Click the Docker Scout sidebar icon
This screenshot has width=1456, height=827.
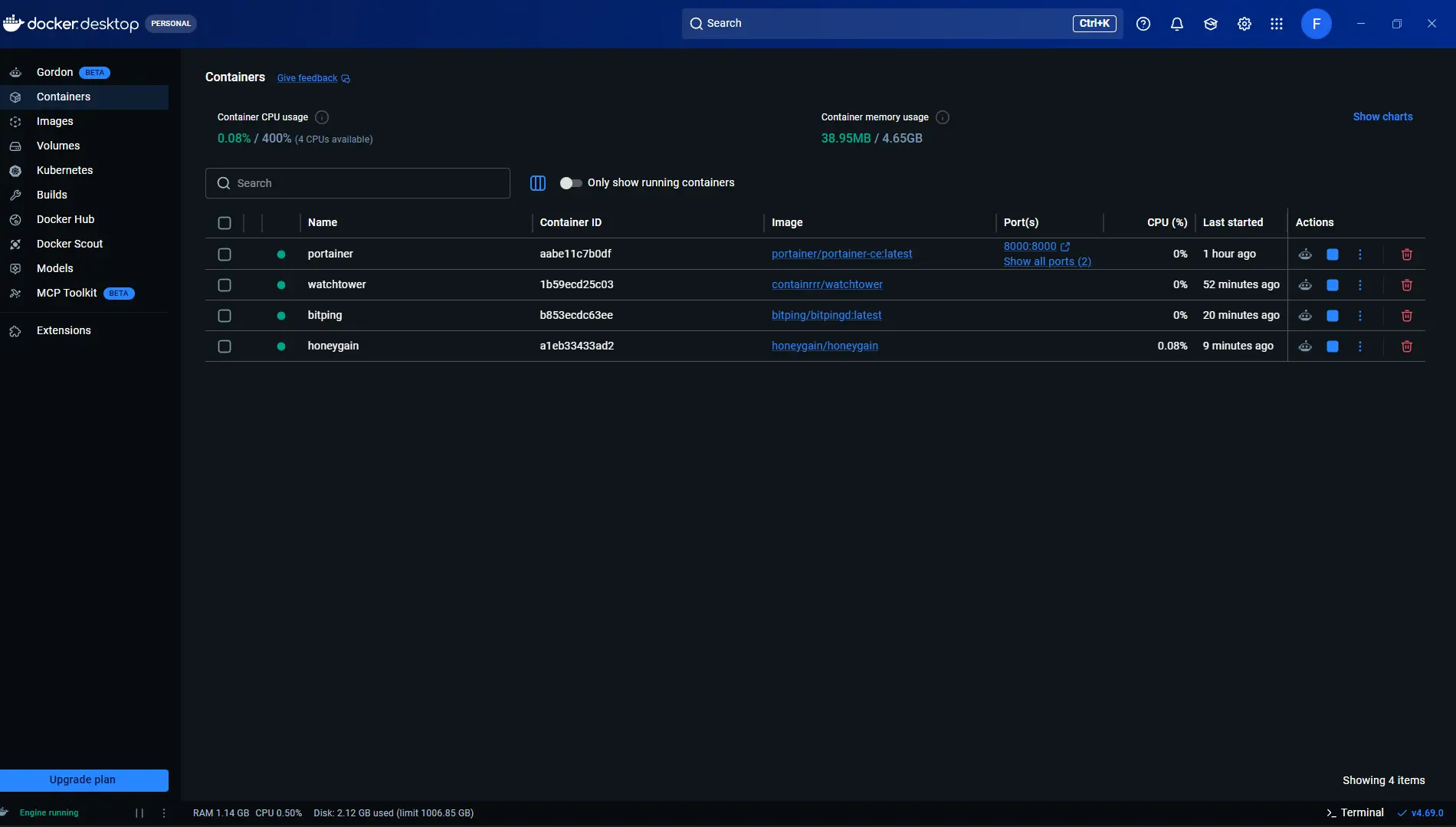(15, 244)
